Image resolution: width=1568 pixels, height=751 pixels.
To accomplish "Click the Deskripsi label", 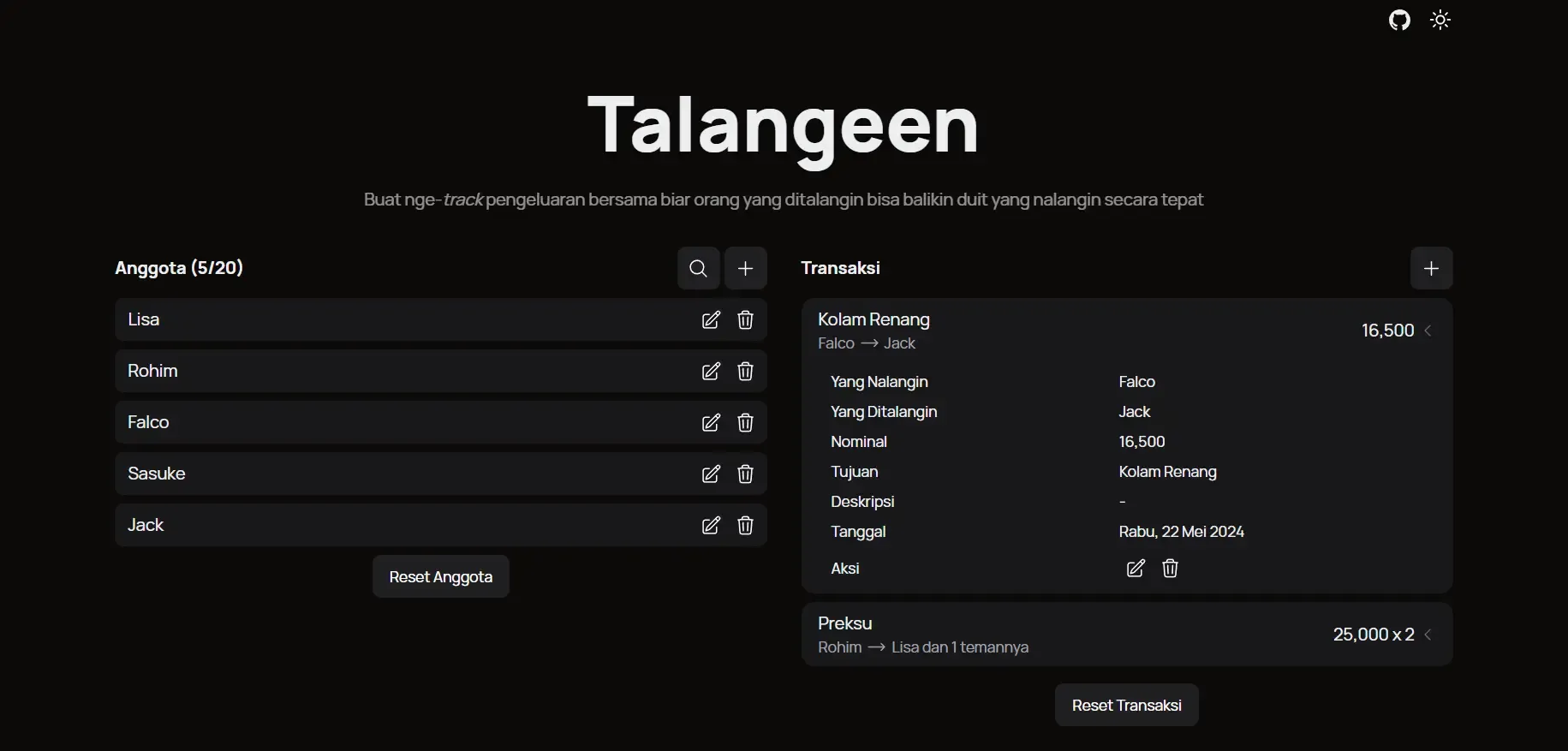I will [x=862, y=502].
